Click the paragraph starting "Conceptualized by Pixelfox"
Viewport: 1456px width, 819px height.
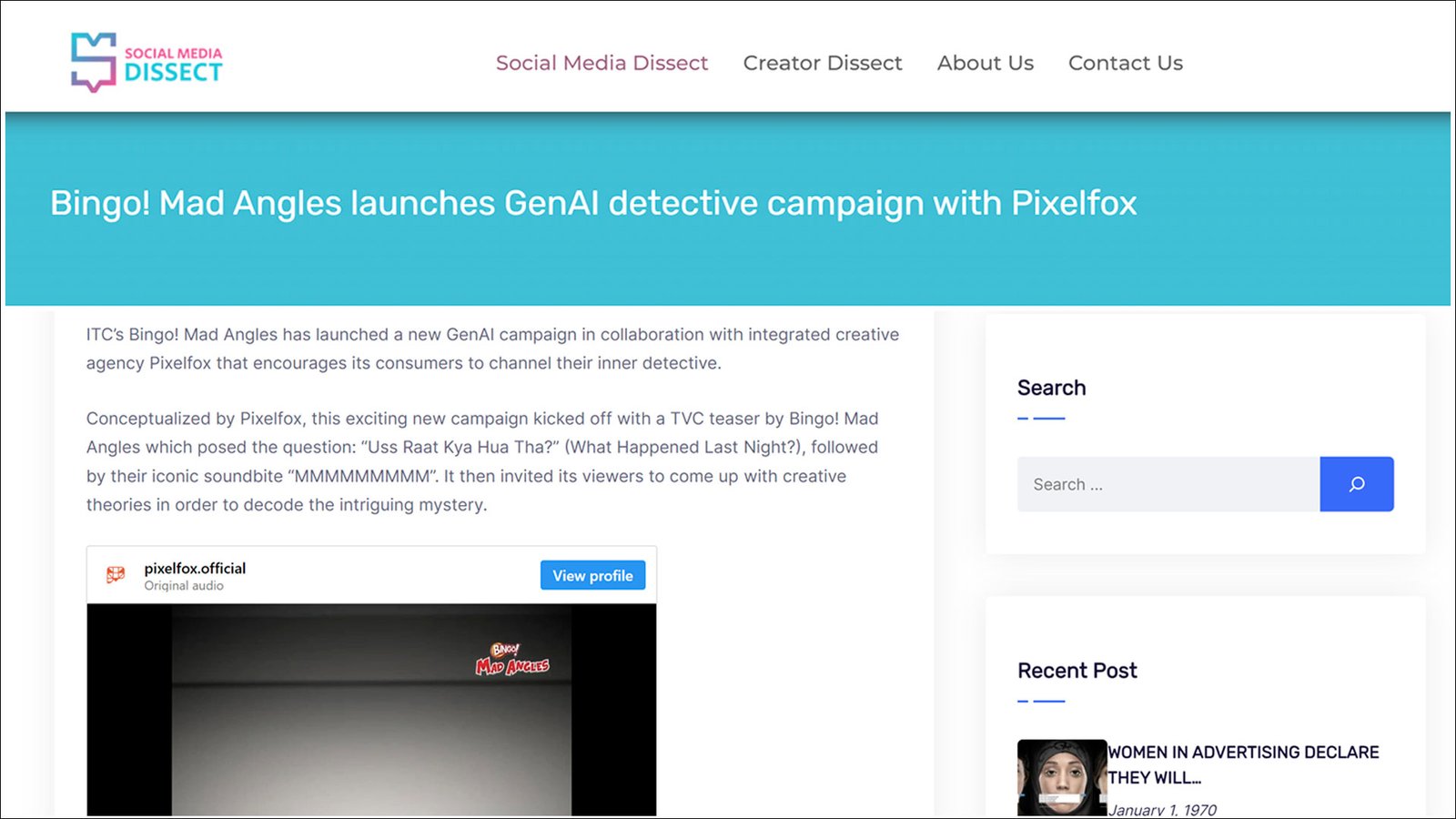pos(482,461)
